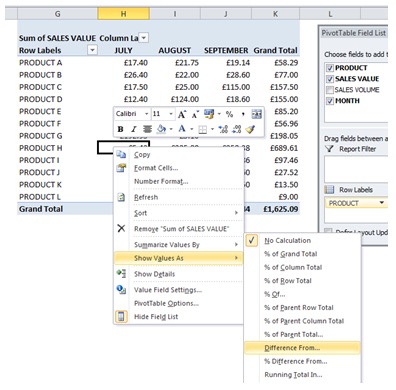396x390 pixels.
Task: Expand Summarize Values By submenu
Action: click(x=178, y=245)
